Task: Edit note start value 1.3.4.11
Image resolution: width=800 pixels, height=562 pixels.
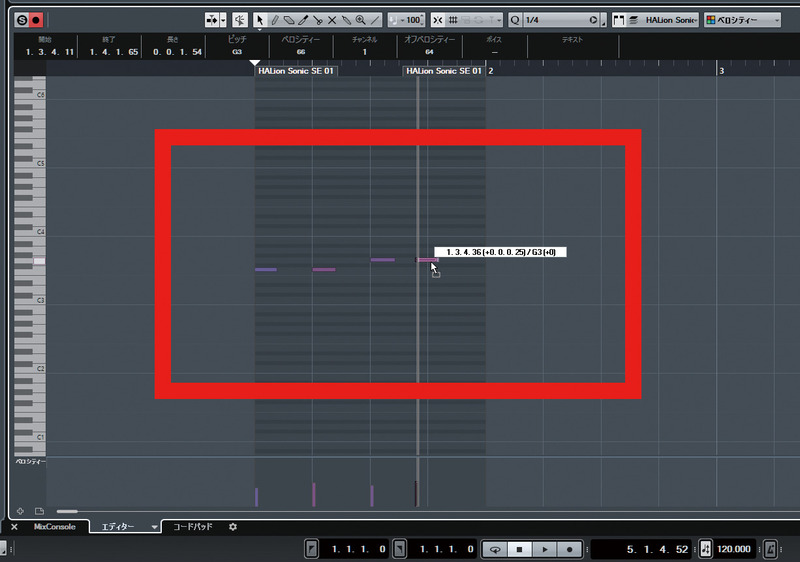Action: [x=49, y=52]
